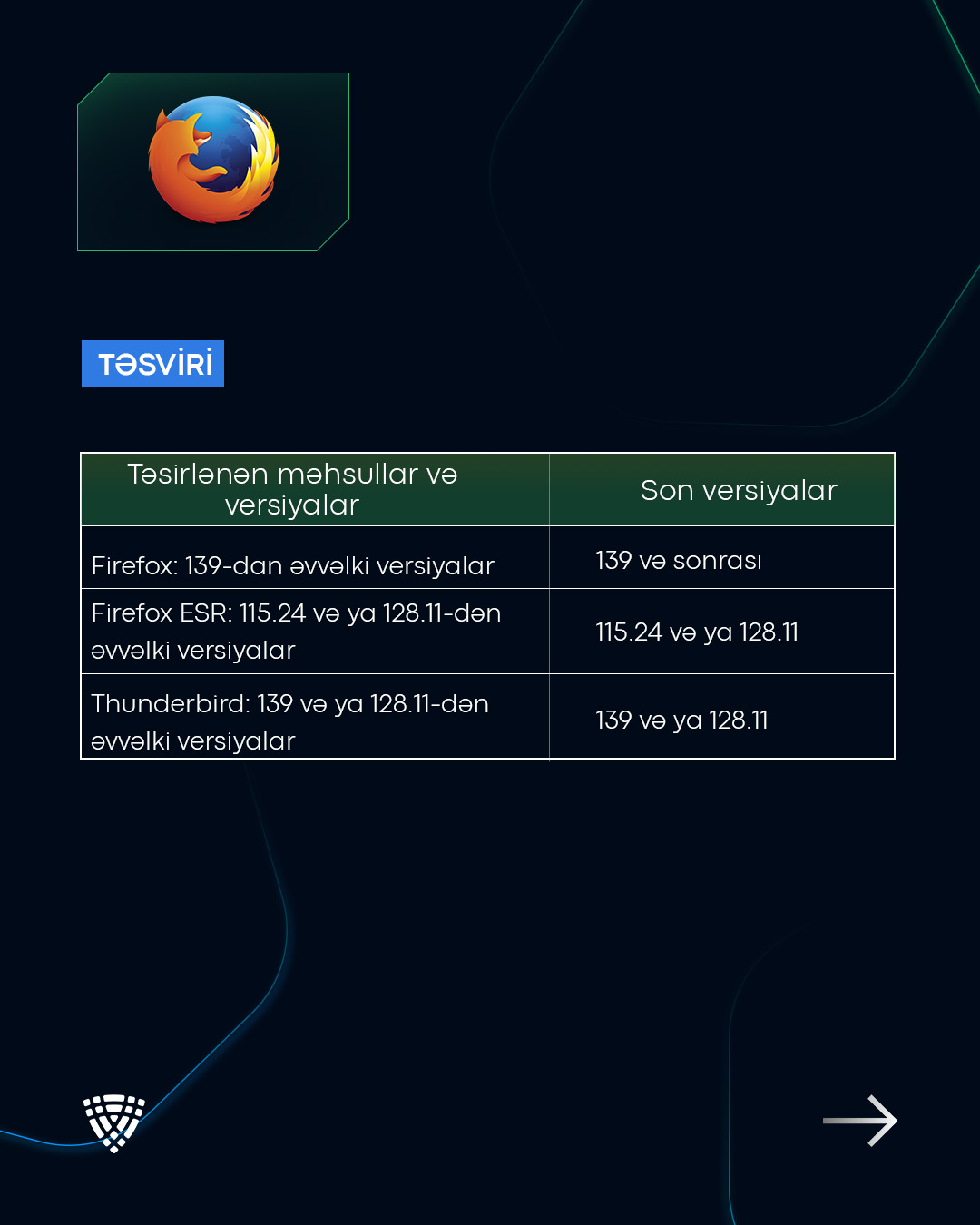
Task: Select the TƏSVİRİ blue label
Action: pos(152,364)
